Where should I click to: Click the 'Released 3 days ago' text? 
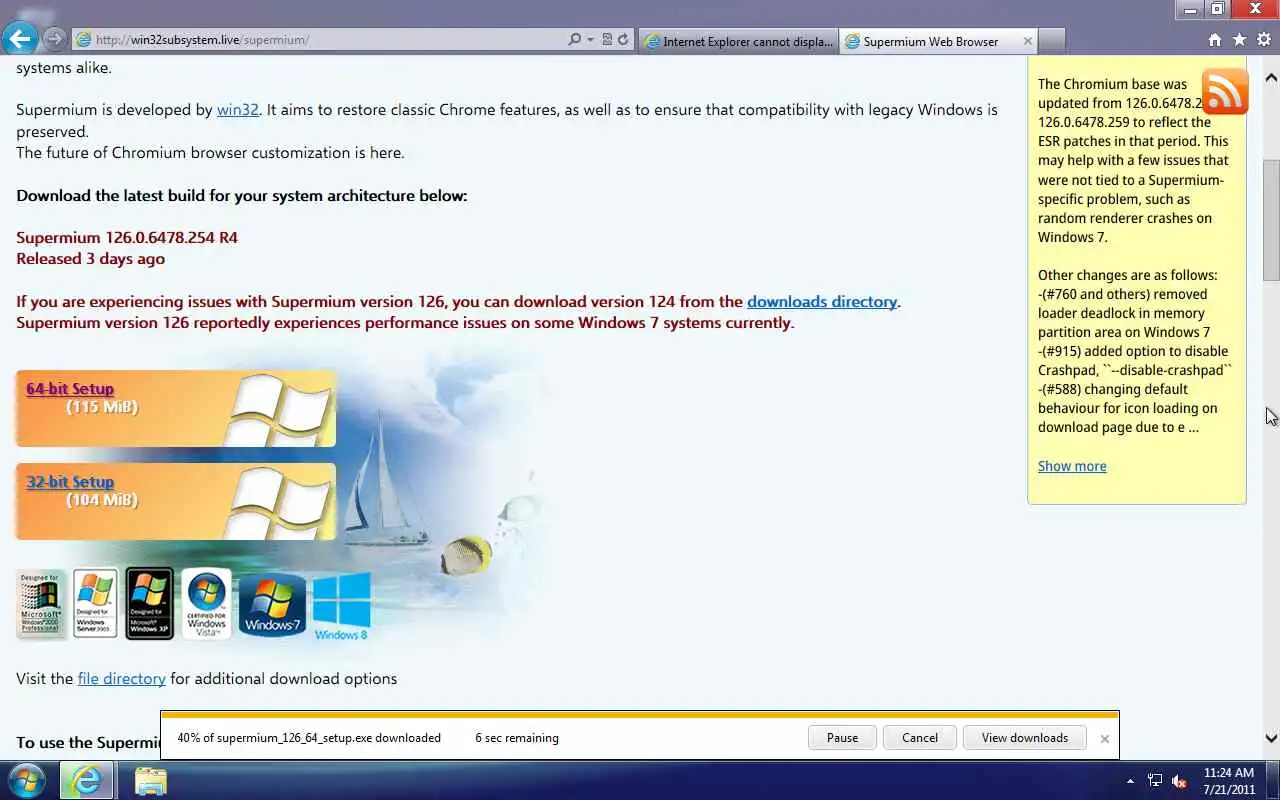(x=90, y=259)
